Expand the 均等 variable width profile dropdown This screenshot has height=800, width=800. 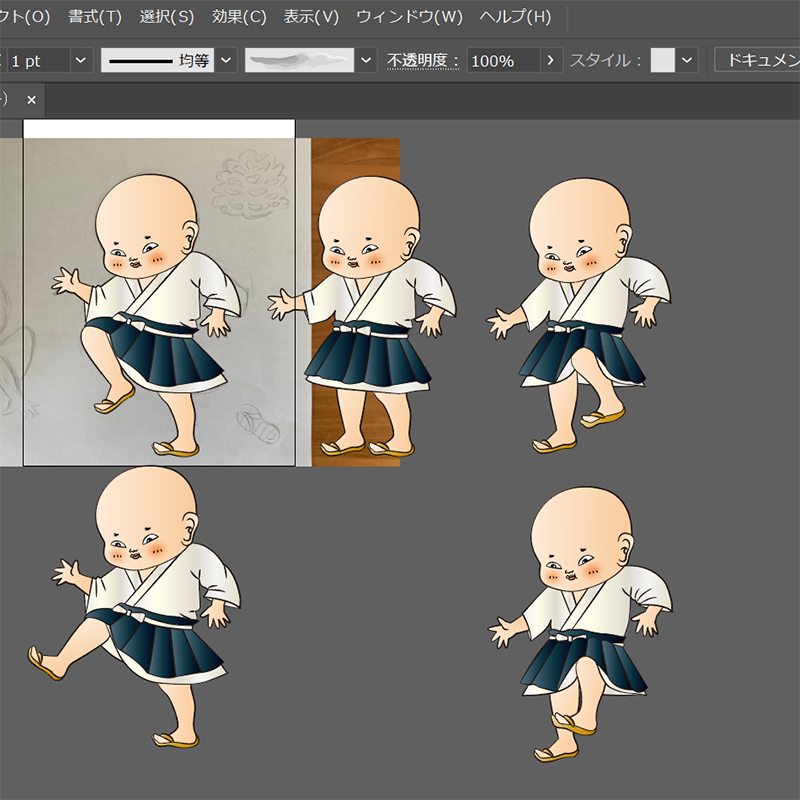(227, 61)
